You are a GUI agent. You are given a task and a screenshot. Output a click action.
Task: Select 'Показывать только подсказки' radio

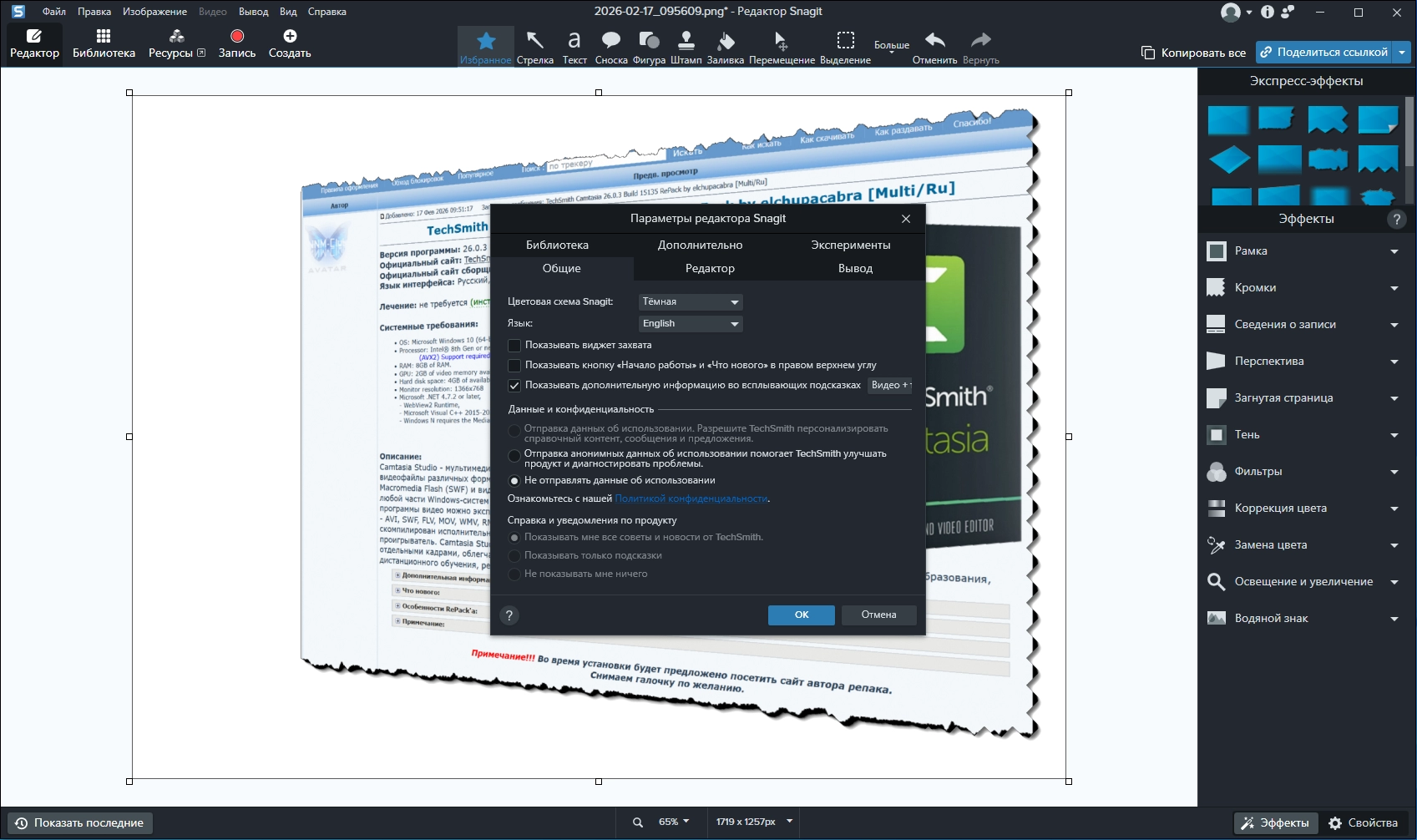coord(514,556)
